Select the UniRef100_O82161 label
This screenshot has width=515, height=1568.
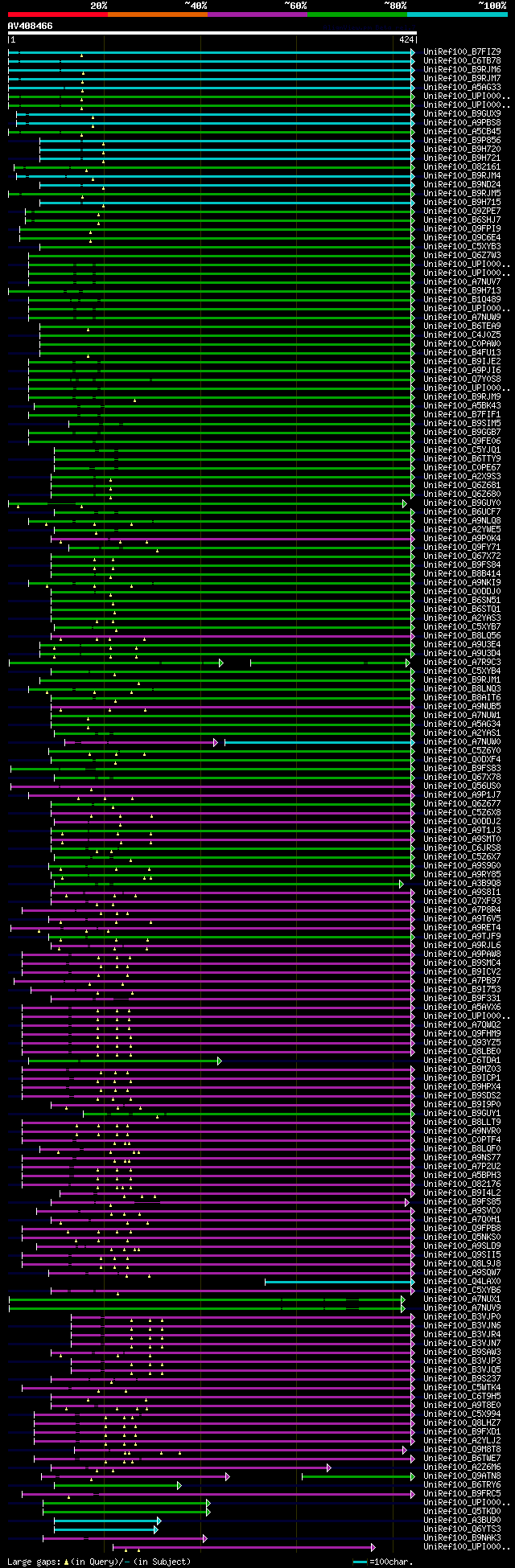[x=462, y=167]
